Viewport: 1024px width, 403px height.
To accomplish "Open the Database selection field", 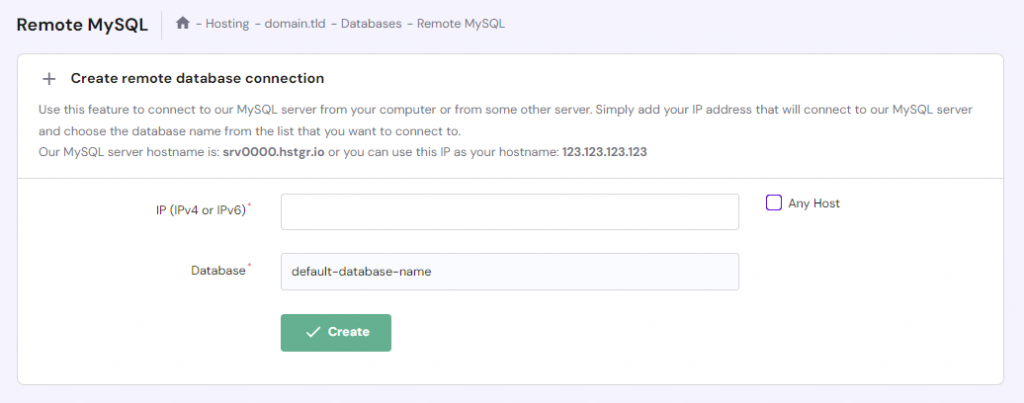I will 509,271.
